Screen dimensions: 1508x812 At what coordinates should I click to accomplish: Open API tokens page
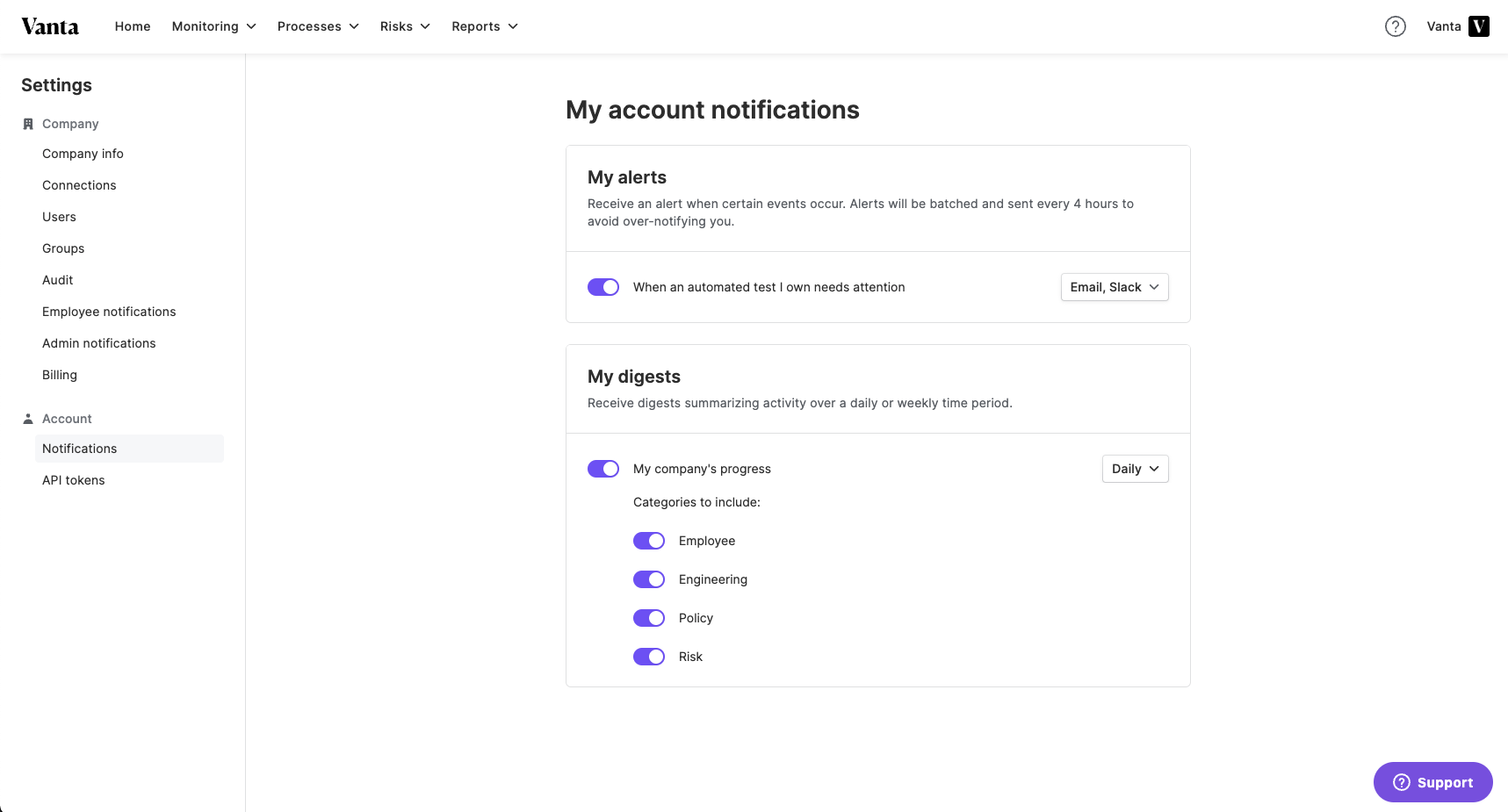(74, 480)
